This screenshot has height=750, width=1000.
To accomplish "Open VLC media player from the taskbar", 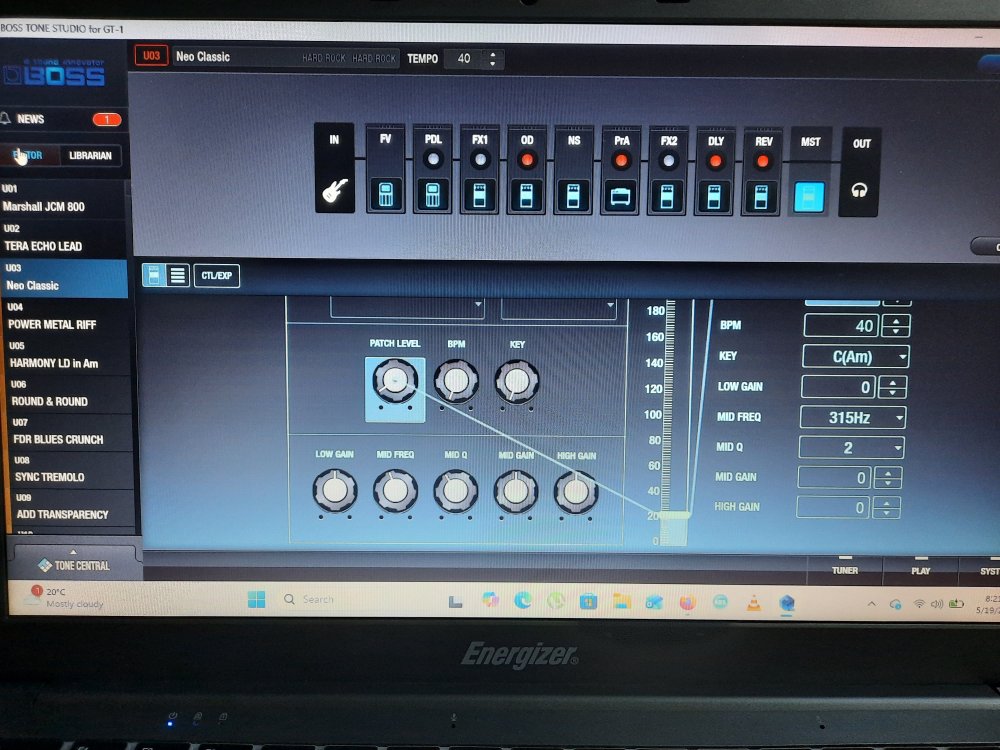I will 754,602.
